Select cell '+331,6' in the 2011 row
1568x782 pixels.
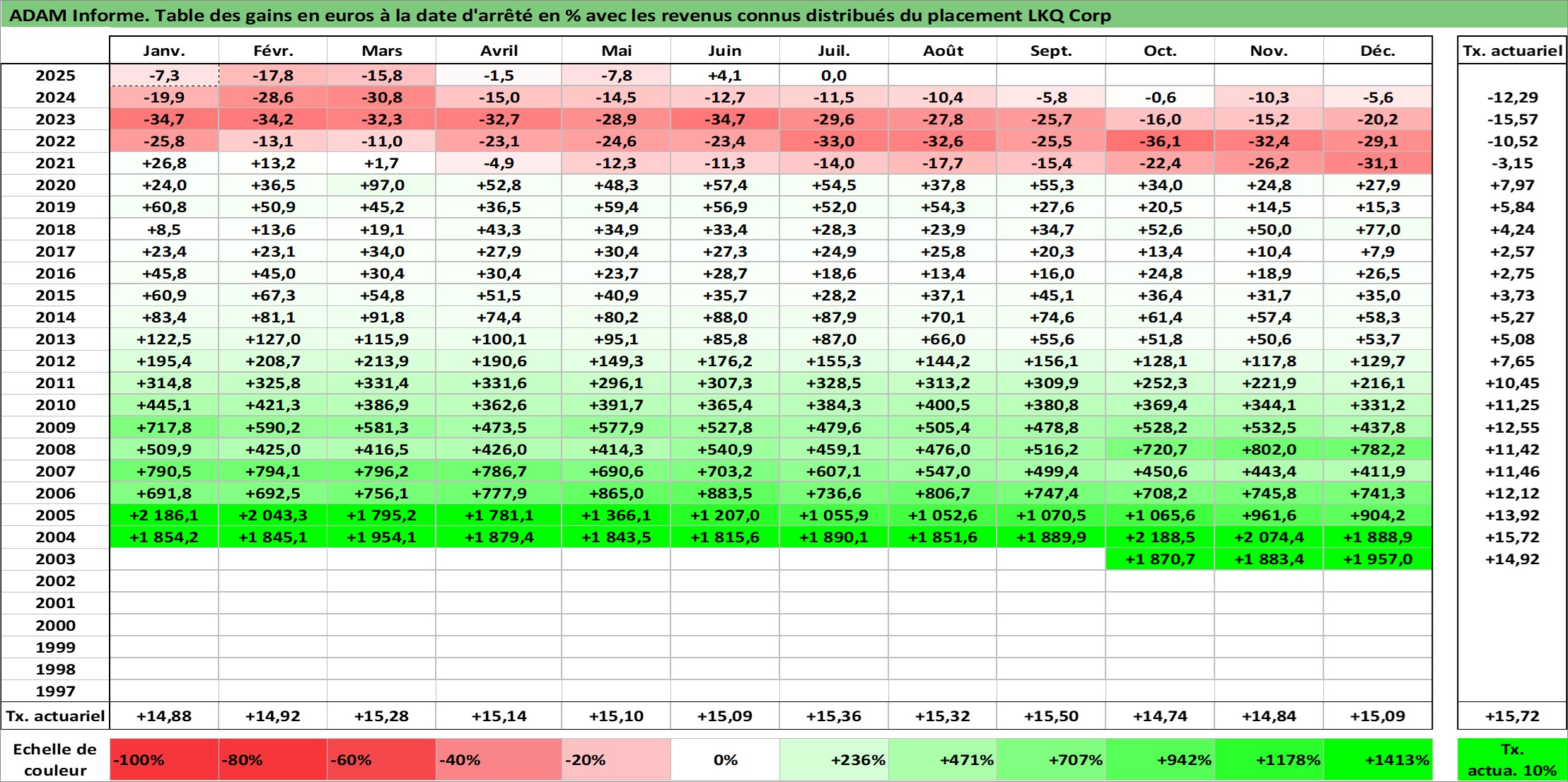click(x=499, y=383)
